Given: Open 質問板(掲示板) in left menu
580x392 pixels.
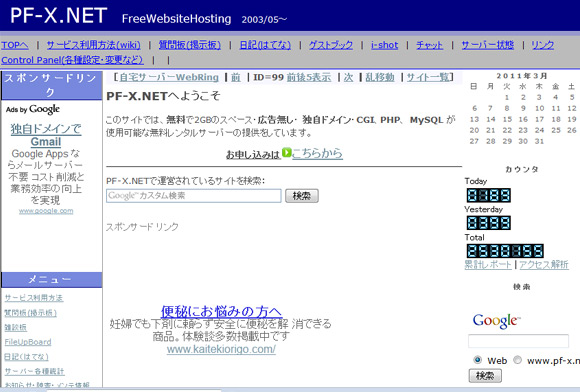Looking at the screenshot, I should [x=30, y=313].
